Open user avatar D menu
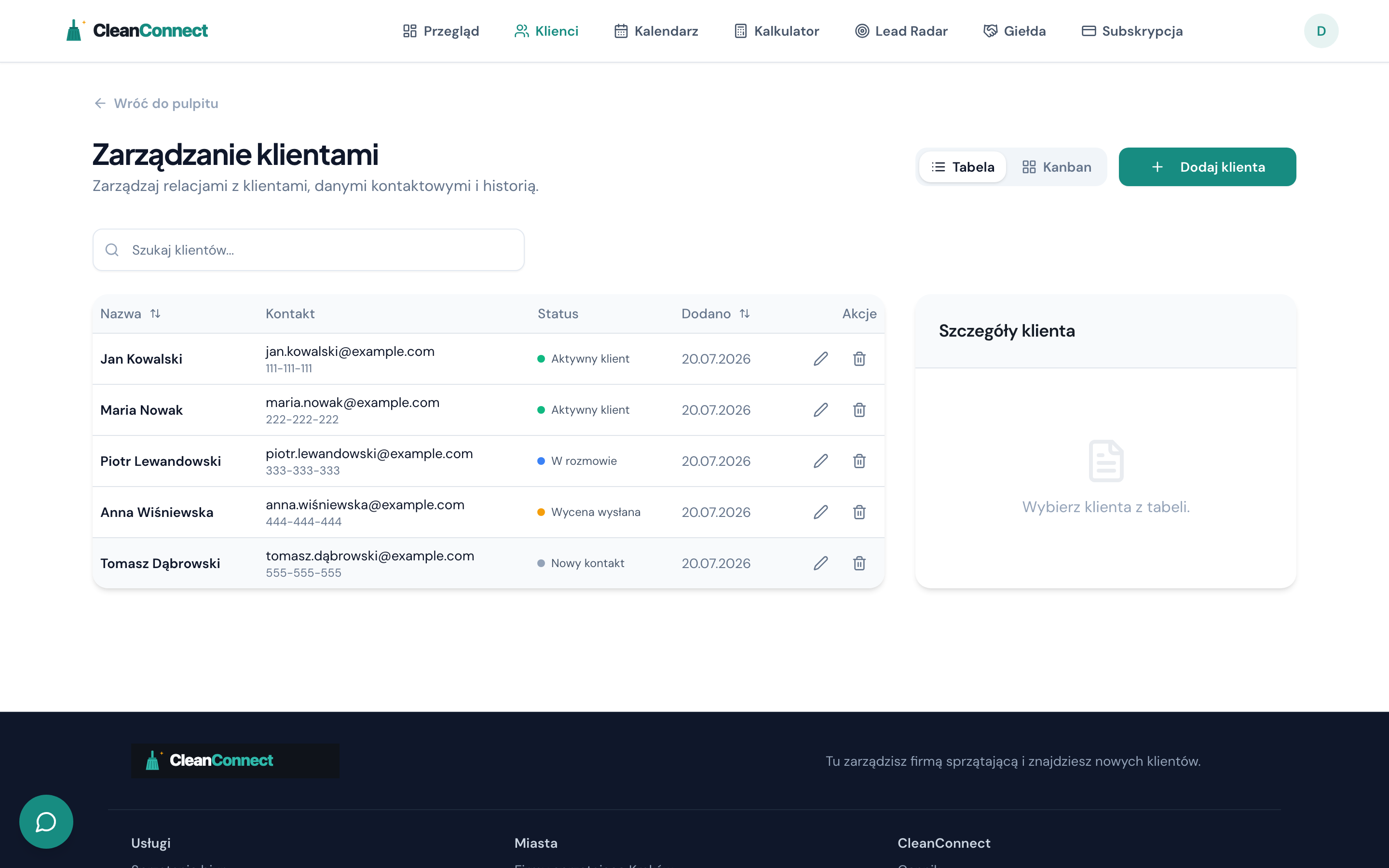The image size is (1389, 868). click(1321, 31)
